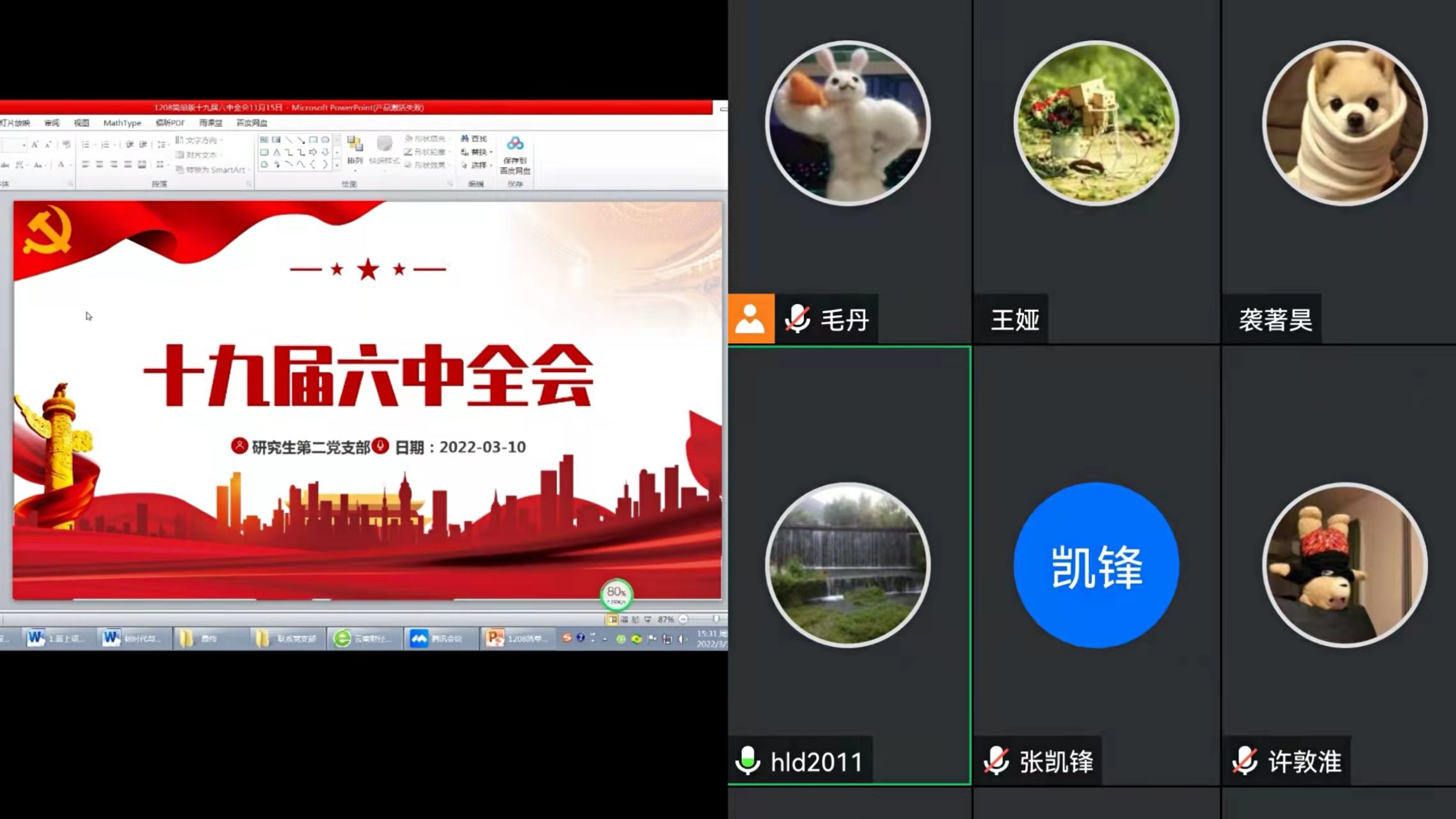Open the Select (选择) dropdown
The image size is (1456, 819).
(x=477, y=165)
